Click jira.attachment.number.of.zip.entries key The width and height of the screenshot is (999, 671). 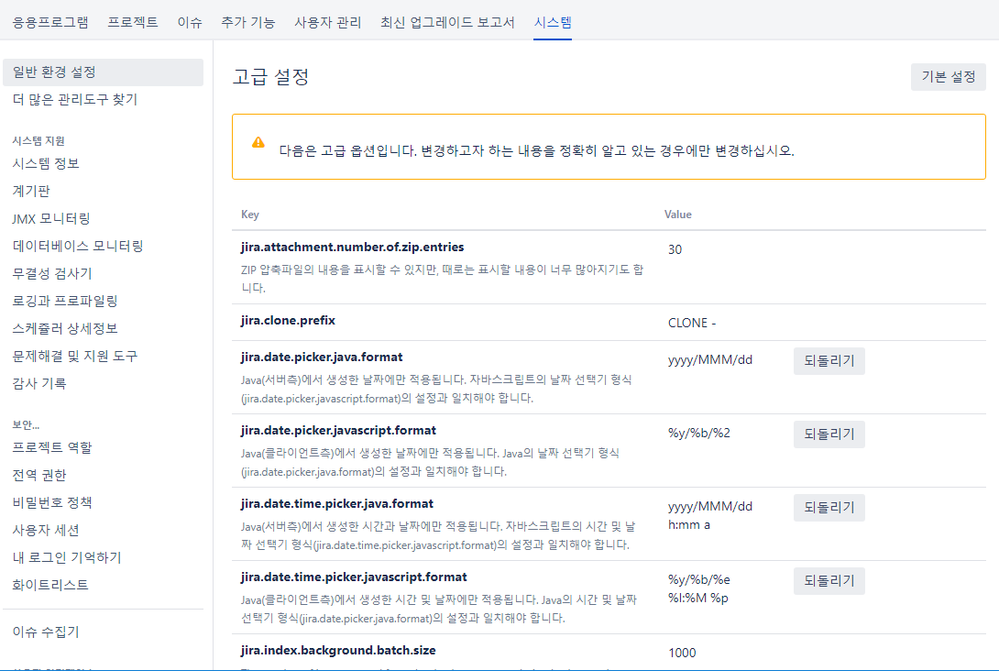pos(352,247)
